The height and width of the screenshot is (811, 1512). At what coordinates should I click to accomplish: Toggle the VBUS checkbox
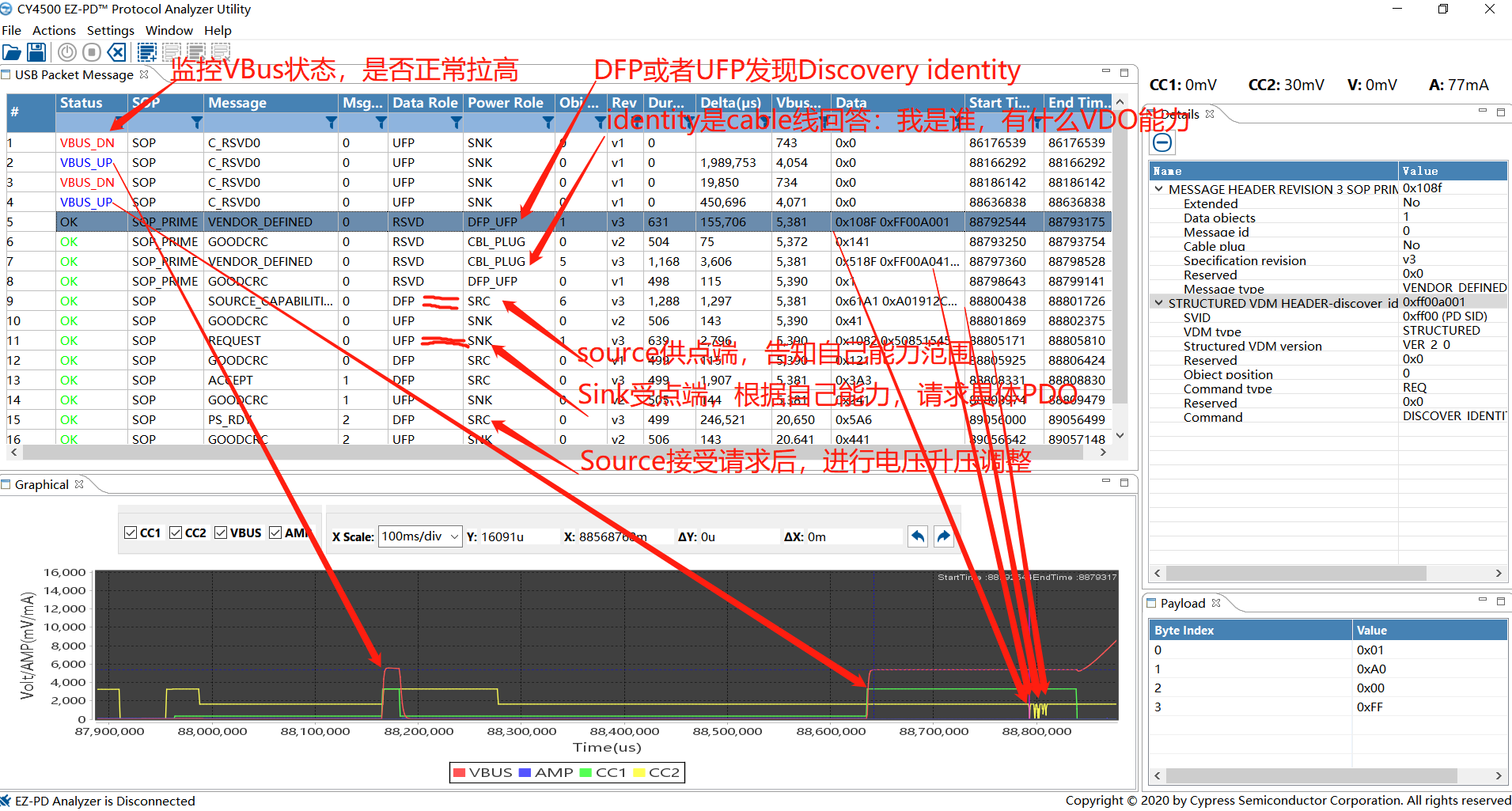[221, 532]
